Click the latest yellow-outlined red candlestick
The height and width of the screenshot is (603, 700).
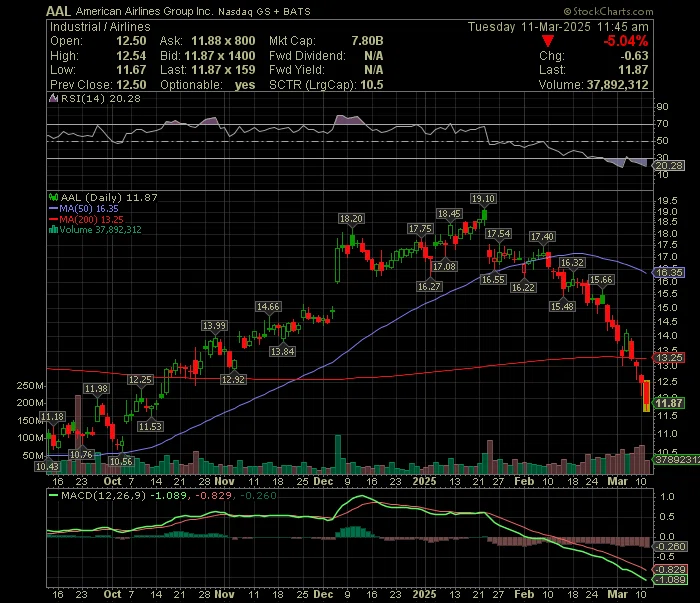coord(646,396)
